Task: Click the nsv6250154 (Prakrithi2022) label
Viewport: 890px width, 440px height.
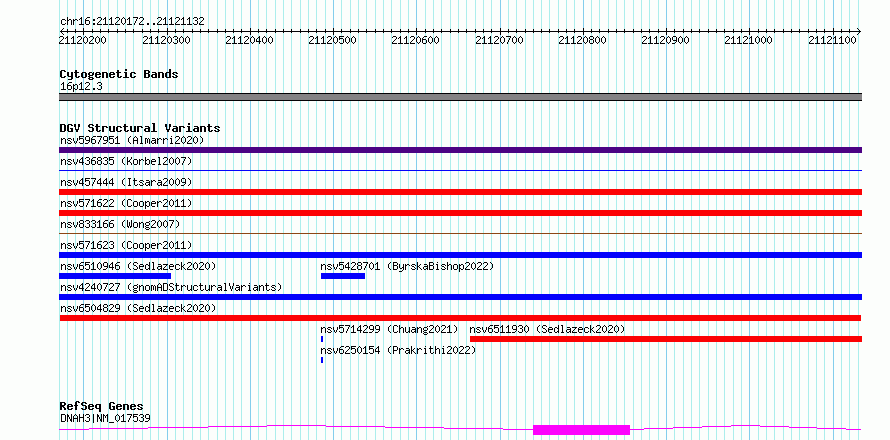Action: click(x=398, y=350)
